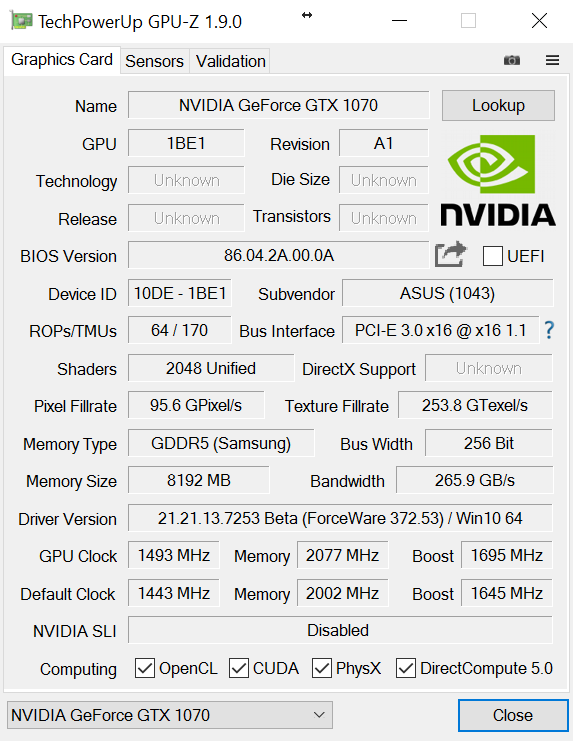This screenshot has height=741, width=573.
Task: Click the Lookup button
Action: pyautogui.click(x=498, y=105)
